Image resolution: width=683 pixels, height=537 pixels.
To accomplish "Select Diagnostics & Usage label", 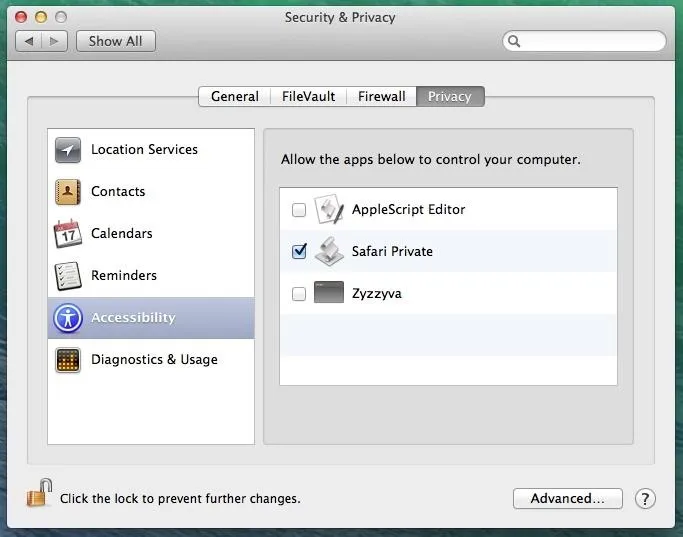I will click(154, 360).
